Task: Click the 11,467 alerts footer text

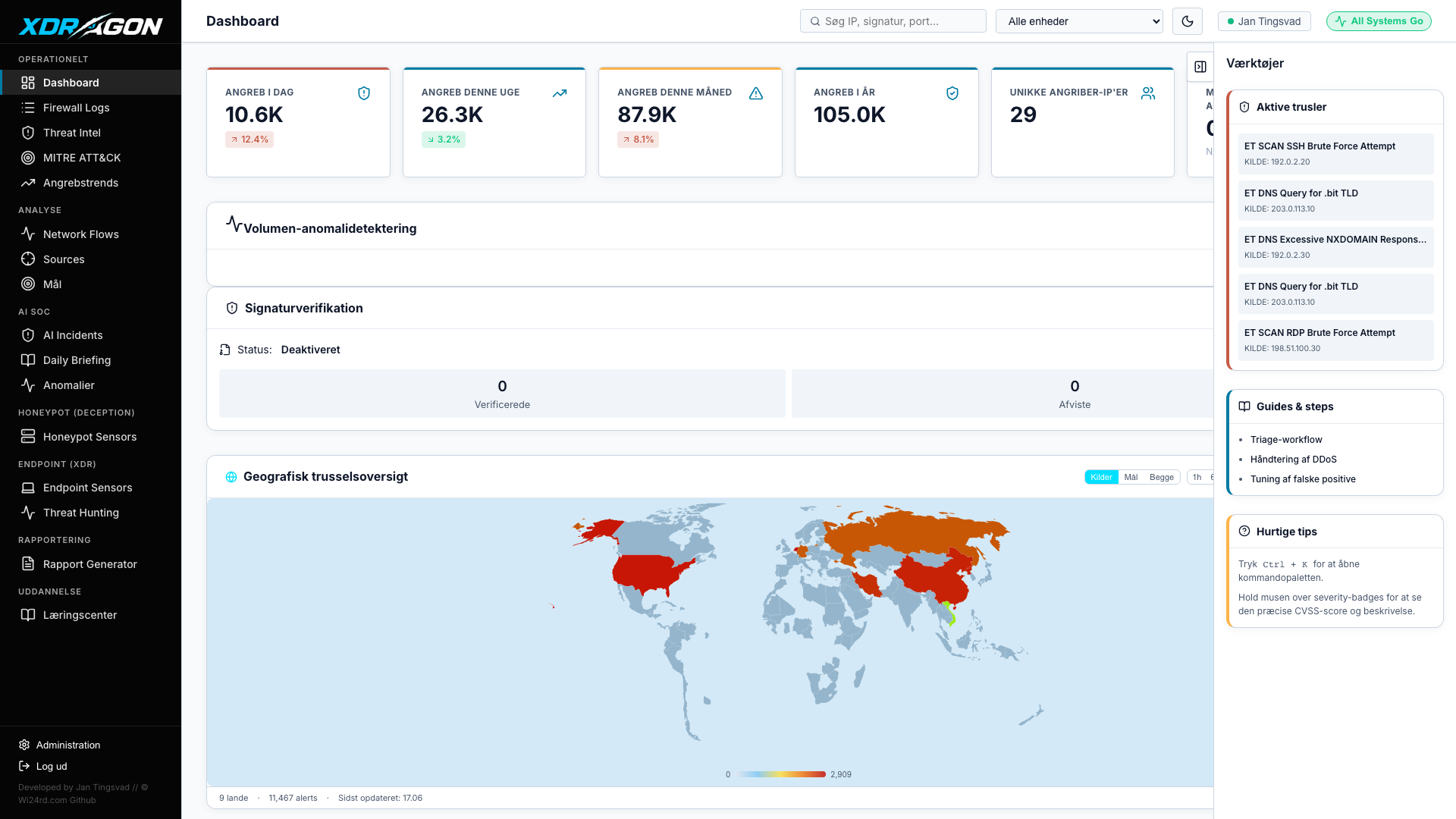Action: tap(293, 798)
